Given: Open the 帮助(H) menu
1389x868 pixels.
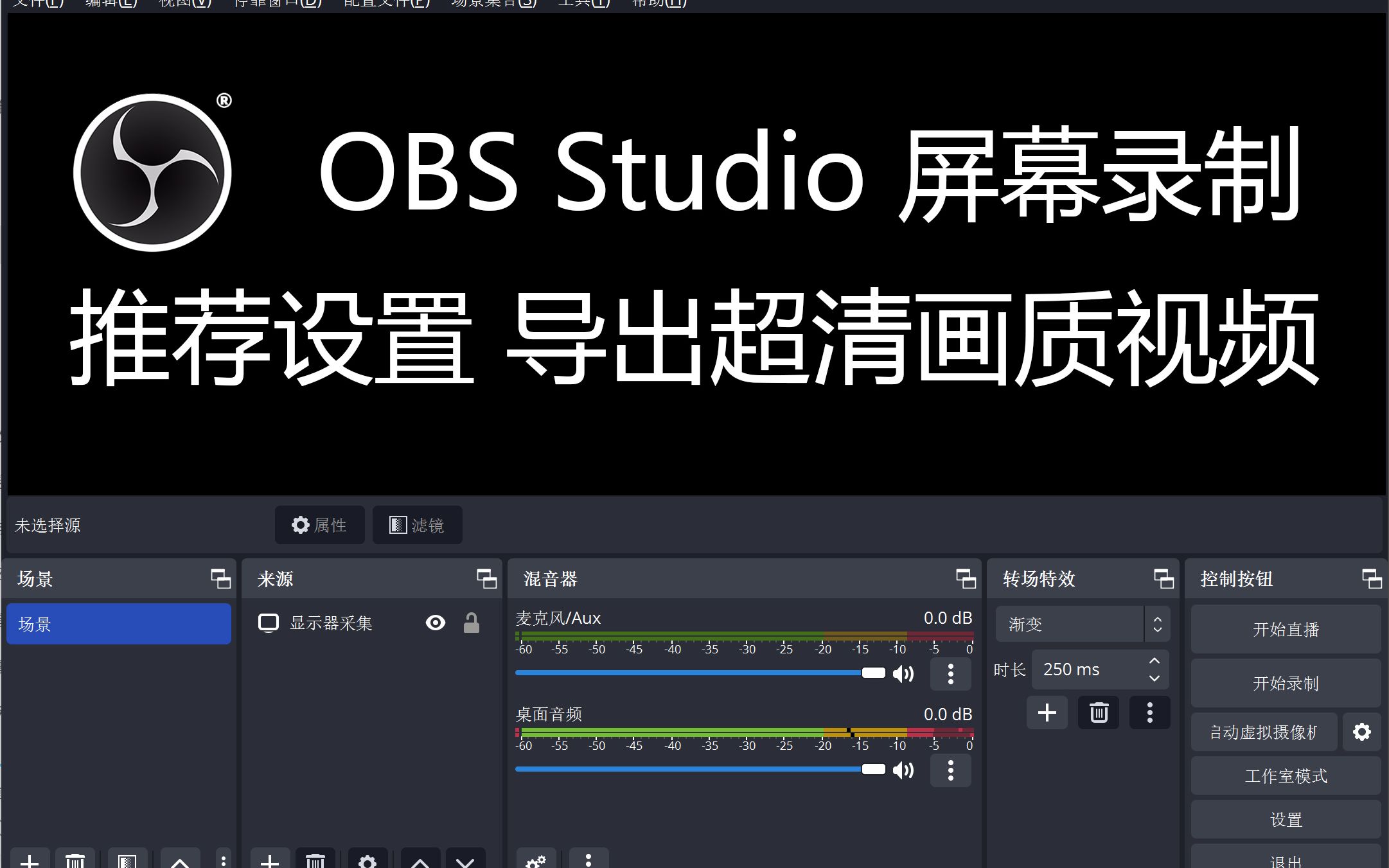Looking at the screenshot, I should point(659,3).
